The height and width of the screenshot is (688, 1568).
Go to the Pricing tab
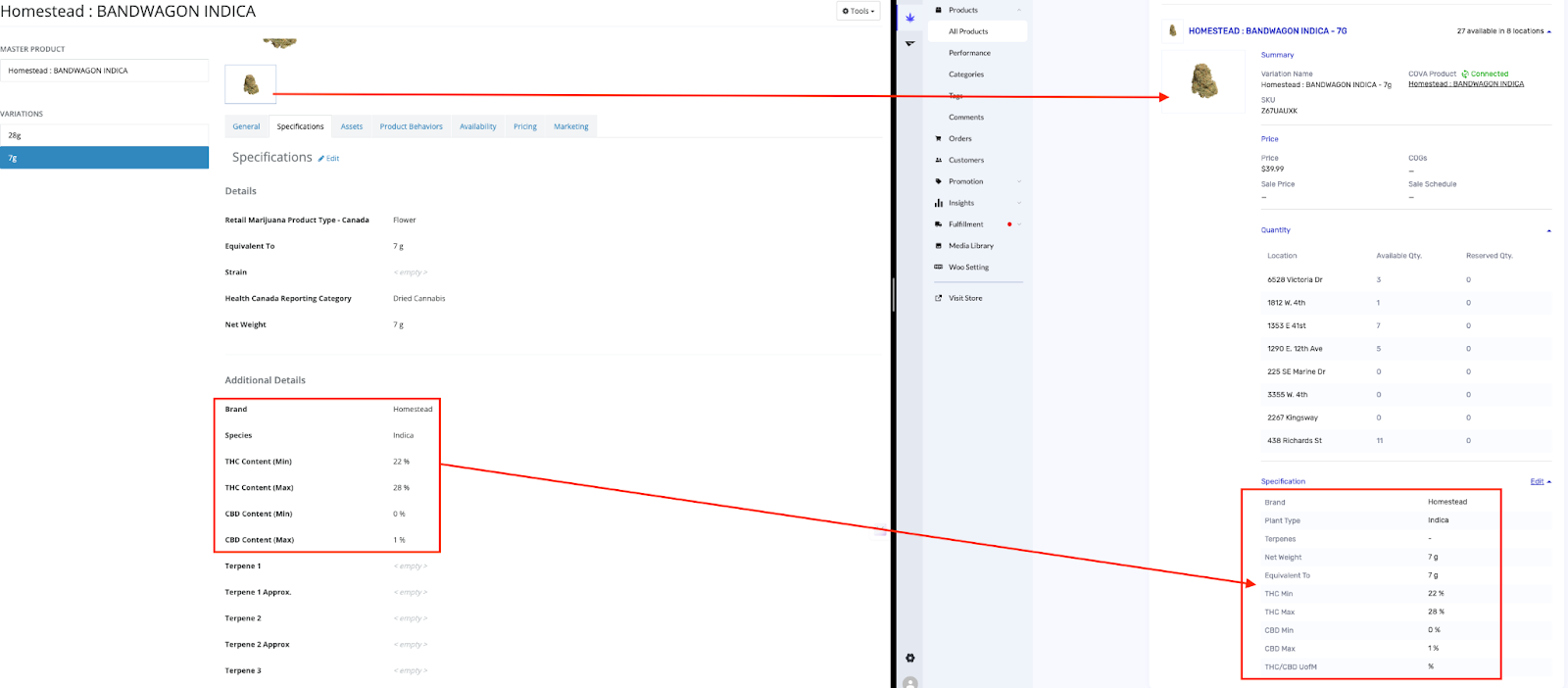pyautogui.click(x=525, y=126)
